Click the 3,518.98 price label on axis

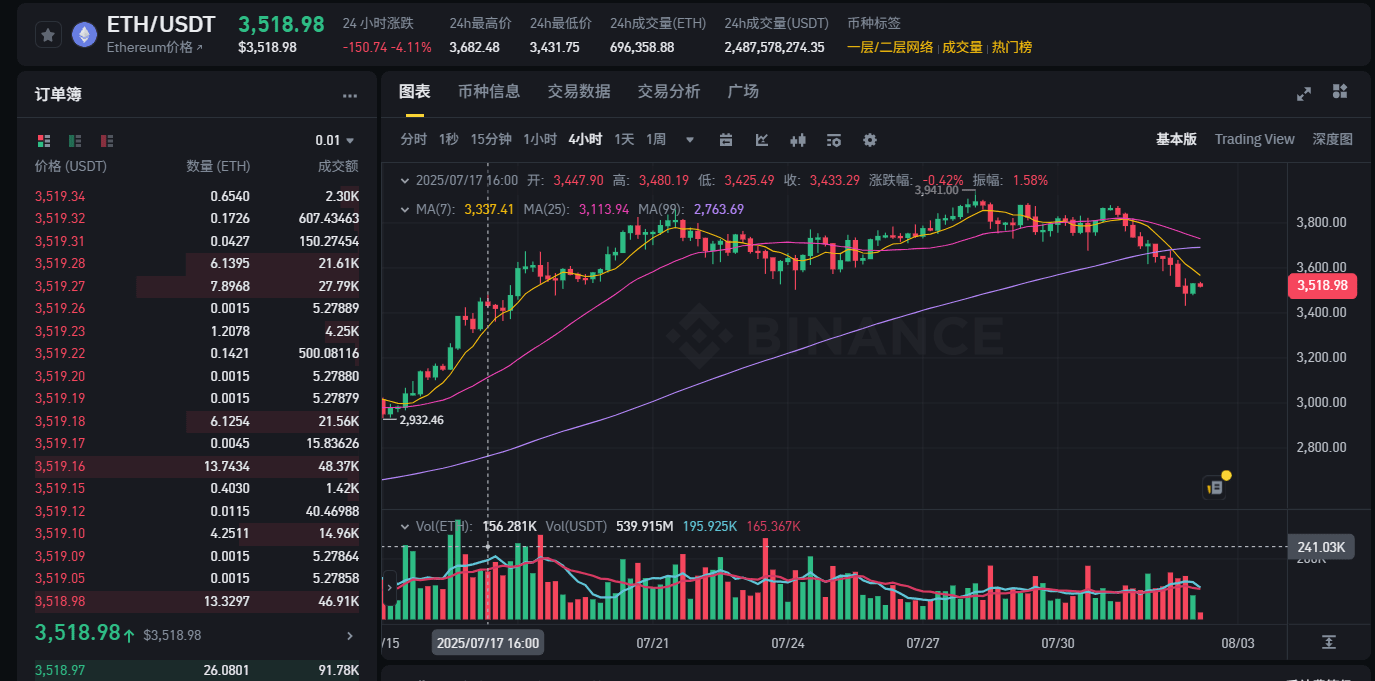pyautogui.click(x=1322, y=286)
